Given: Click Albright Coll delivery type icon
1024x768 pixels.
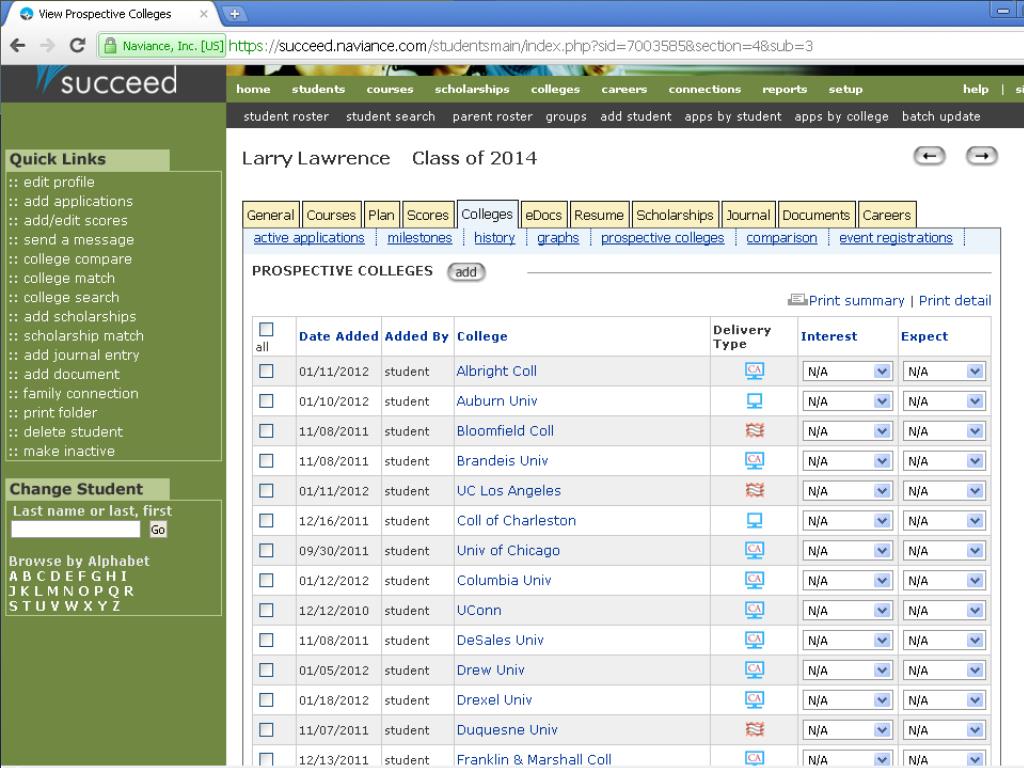Looking at the screenshot, I should point(754,371).
